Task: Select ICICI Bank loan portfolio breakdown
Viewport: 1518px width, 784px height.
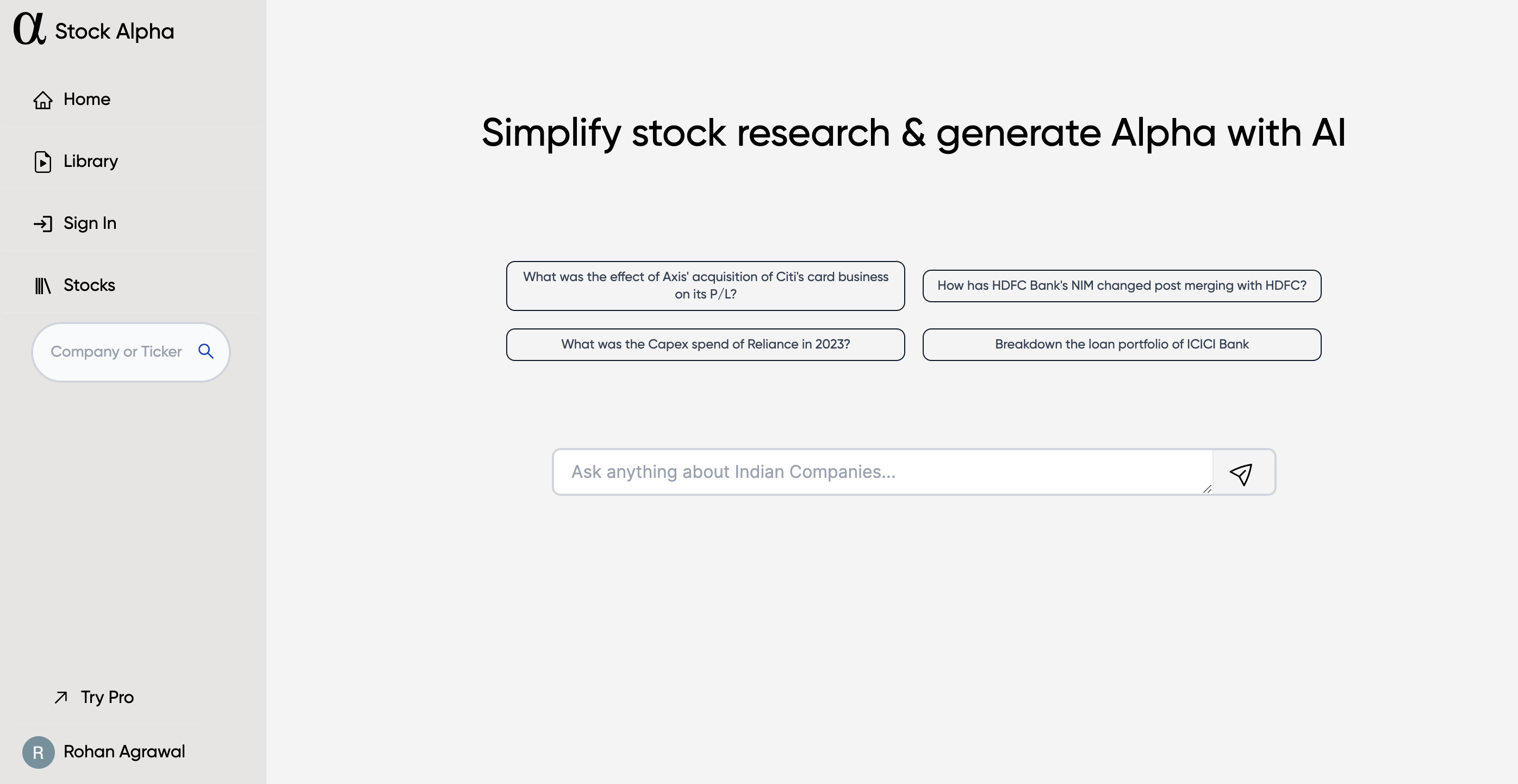Action: [x=1122, y=345]
